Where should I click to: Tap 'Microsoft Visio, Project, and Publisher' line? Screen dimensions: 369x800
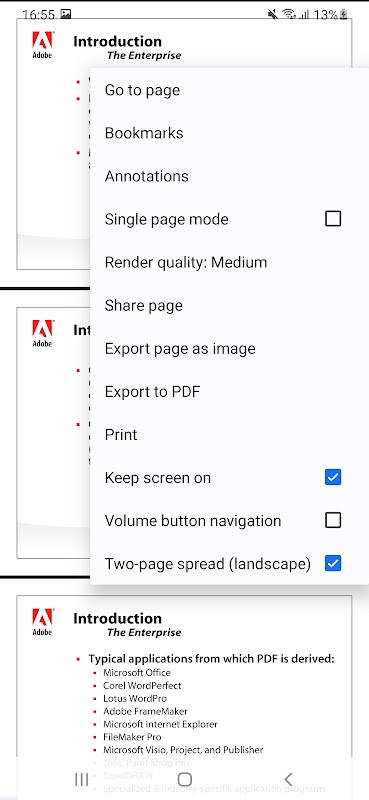[x=183, y=749]
